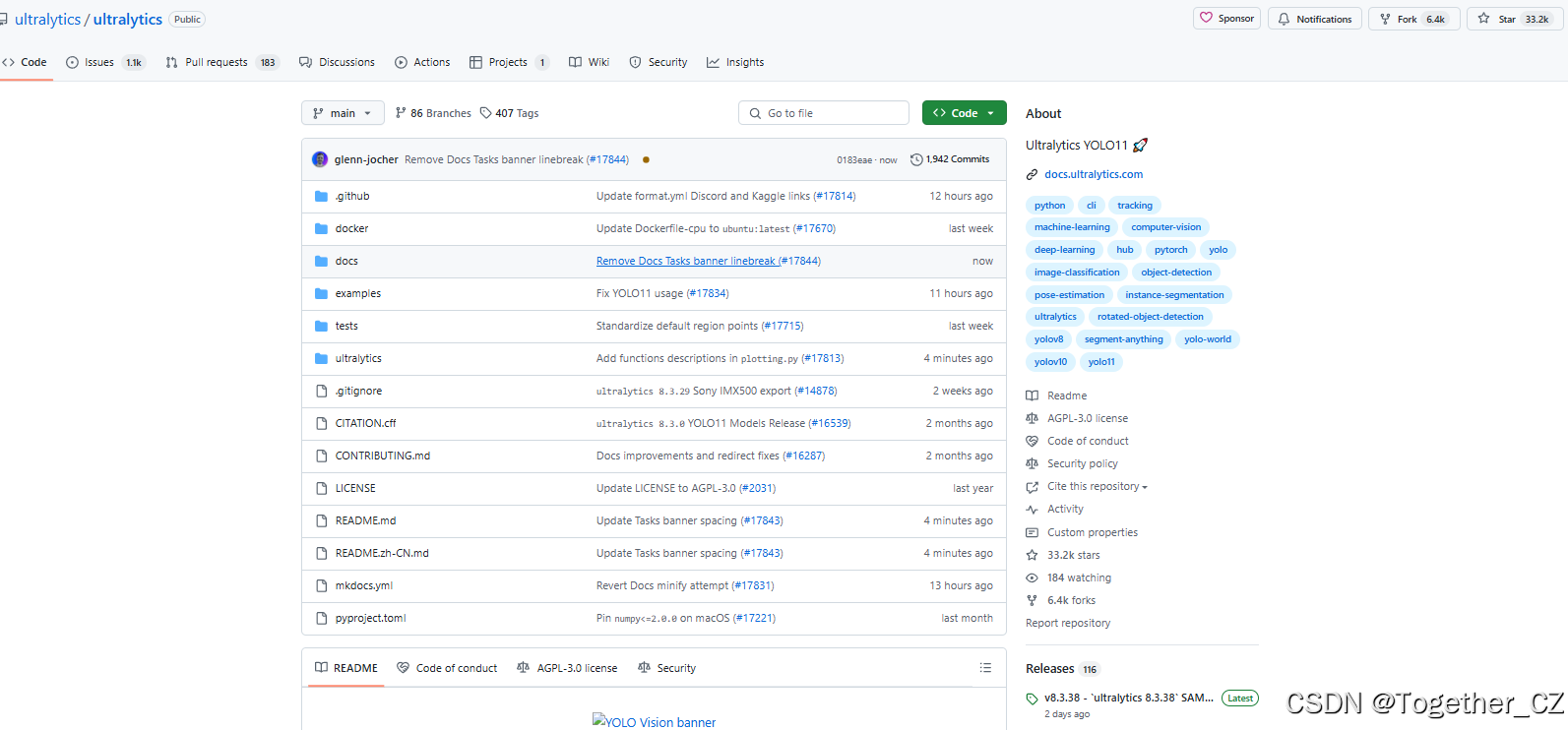Open pull request #17813 link
Image resolution: width=1568 pixels, height=730 pixels.
pyautogui.click(x=822, y=359)
